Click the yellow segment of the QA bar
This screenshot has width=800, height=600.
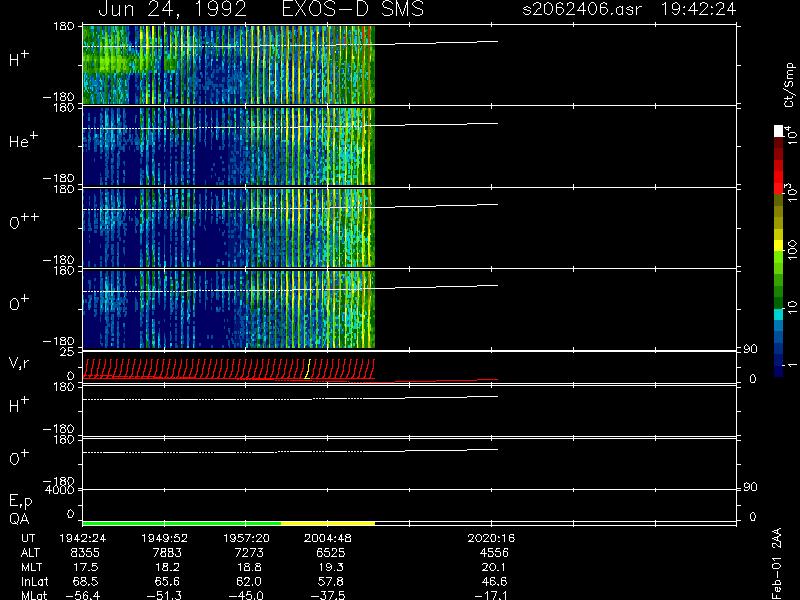[x=328, y=523]
